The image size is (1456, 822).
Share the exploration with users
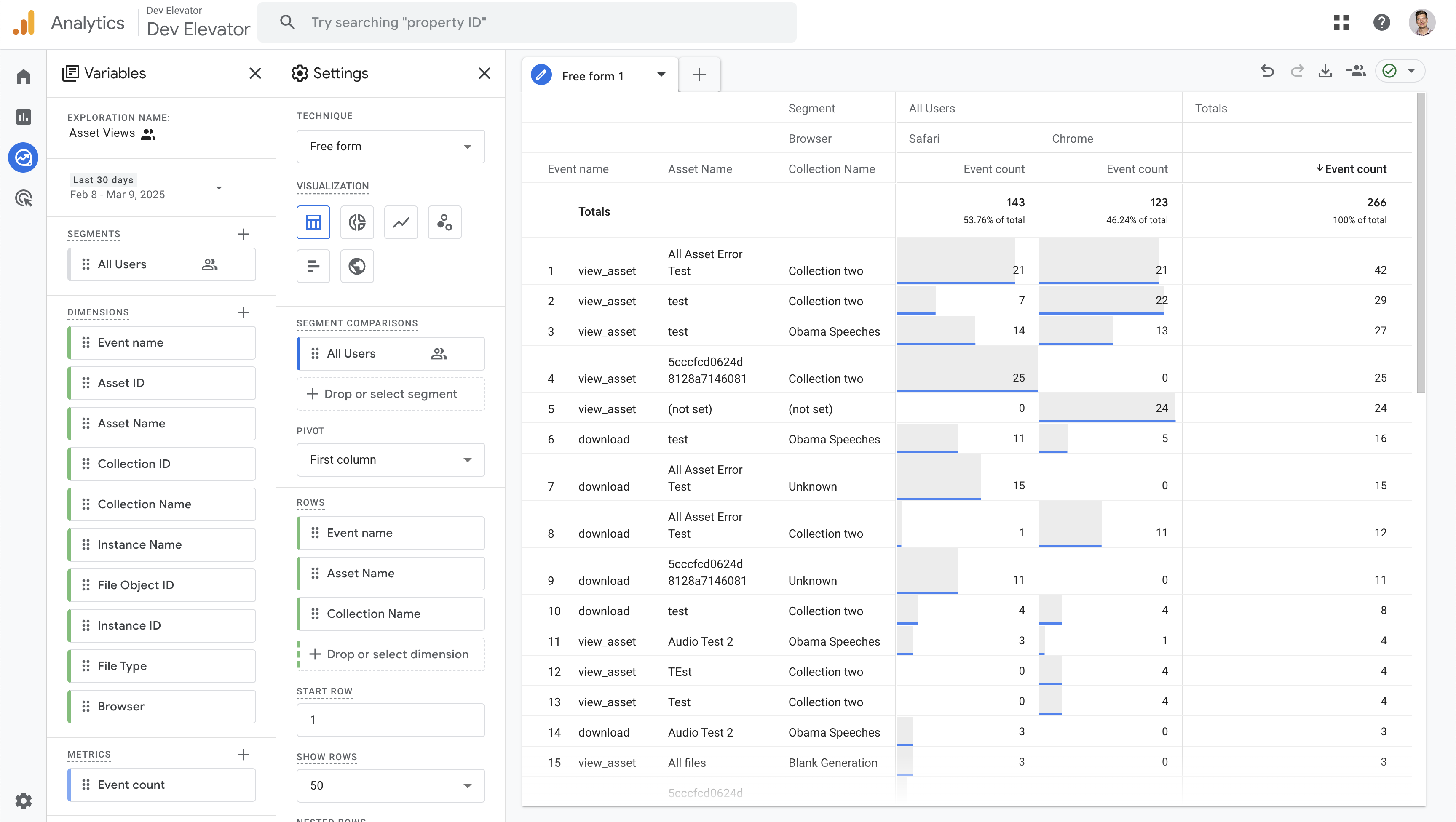pyautogui.click(x=1355, y=71)
